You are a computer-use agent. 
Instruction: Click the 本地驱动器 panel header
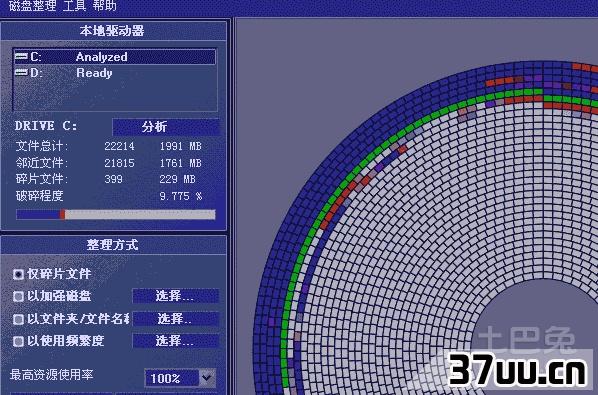click(x=113, y=31)
